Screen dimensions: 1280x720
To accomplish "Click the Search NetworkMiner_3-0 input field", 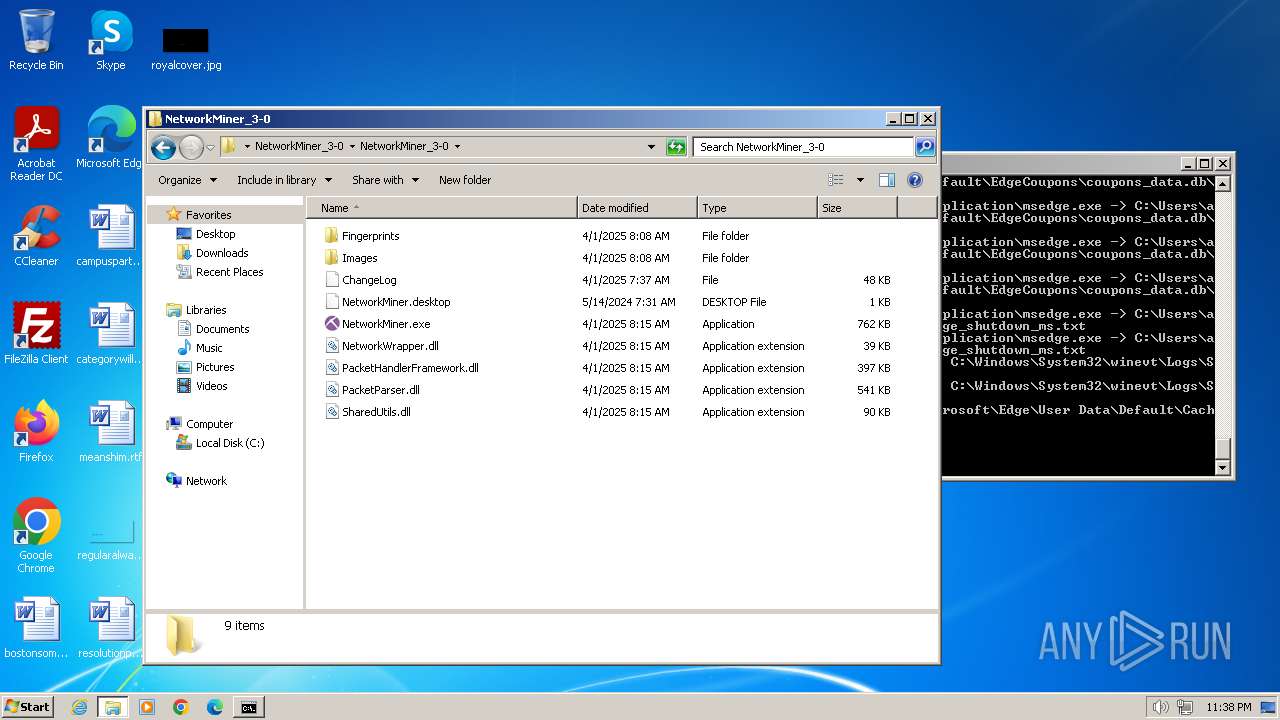I will 804,147.
